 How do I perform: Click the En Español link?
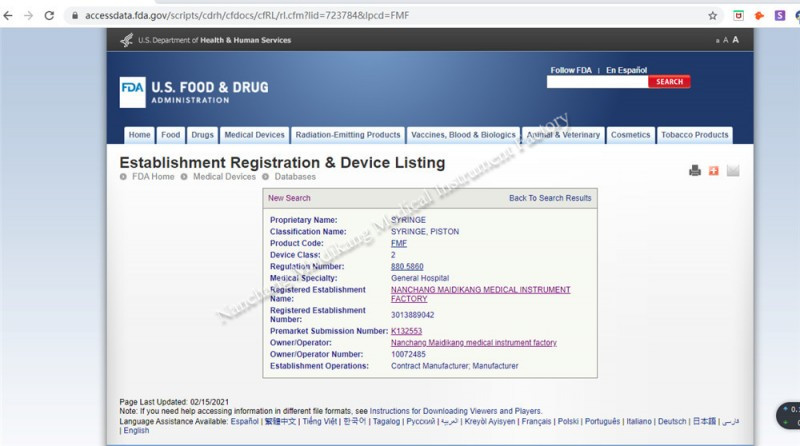tap(627, 70)
